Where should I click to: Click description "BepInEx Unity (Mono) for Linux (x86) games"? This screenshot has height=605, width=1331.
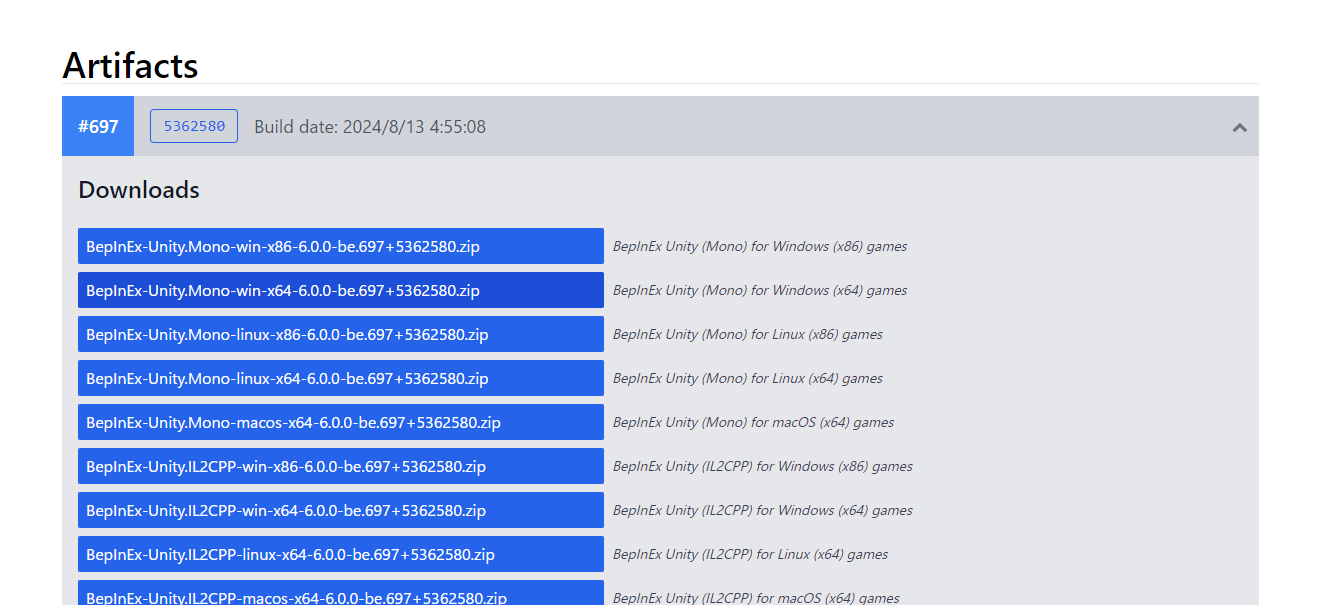[x=748, y=334]
